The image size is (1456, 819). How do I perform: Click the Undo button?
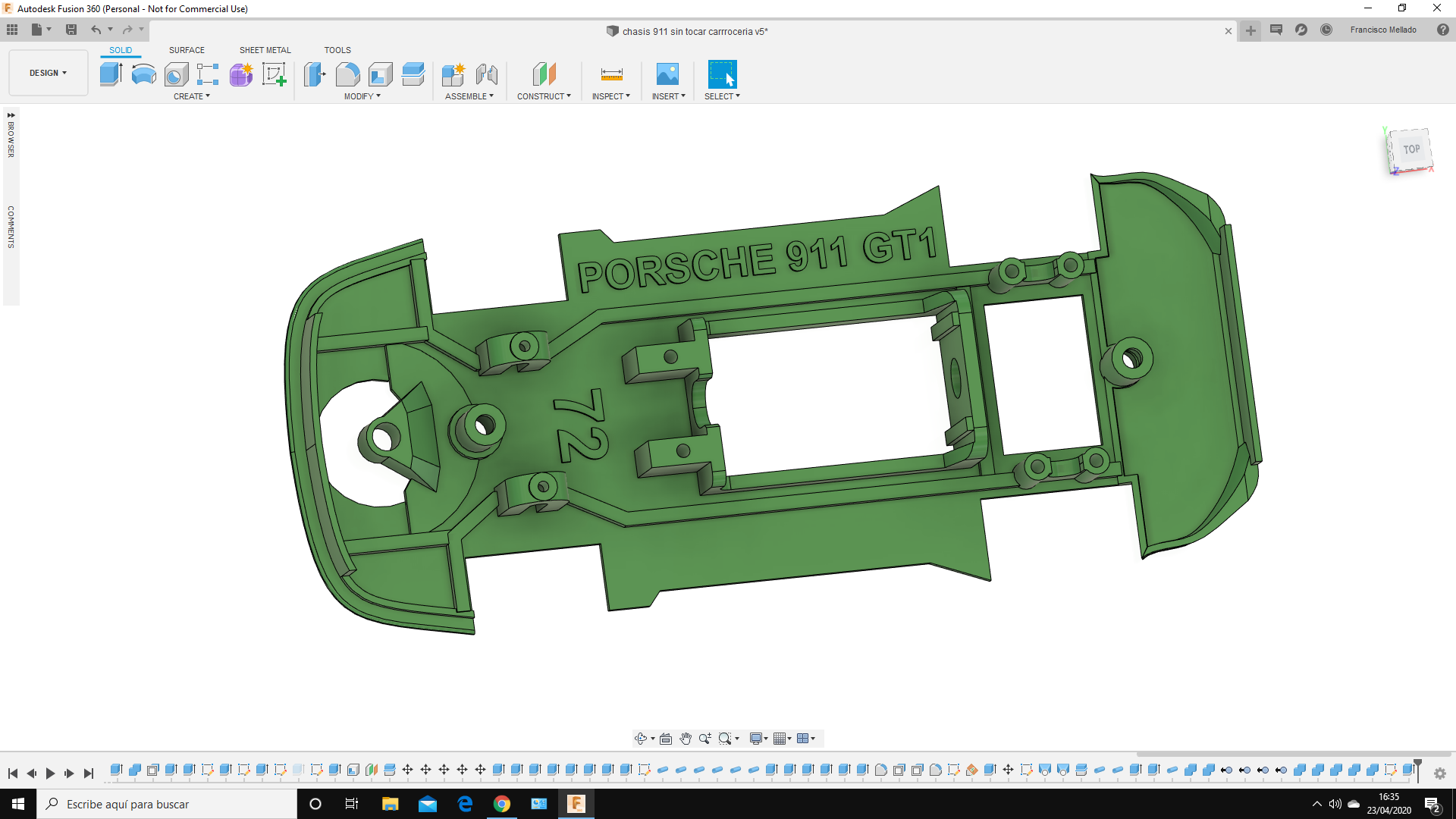(x=96, y=30)
